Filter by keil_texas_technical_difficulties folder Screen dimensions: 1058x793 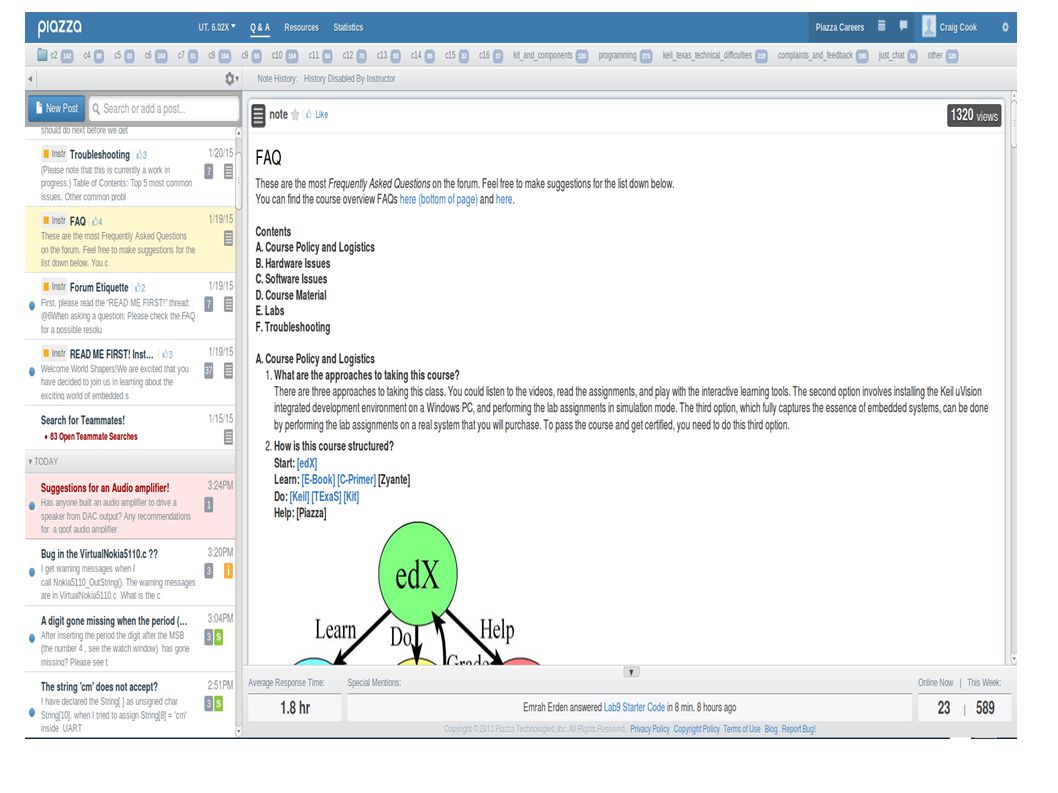click(715, 55)
